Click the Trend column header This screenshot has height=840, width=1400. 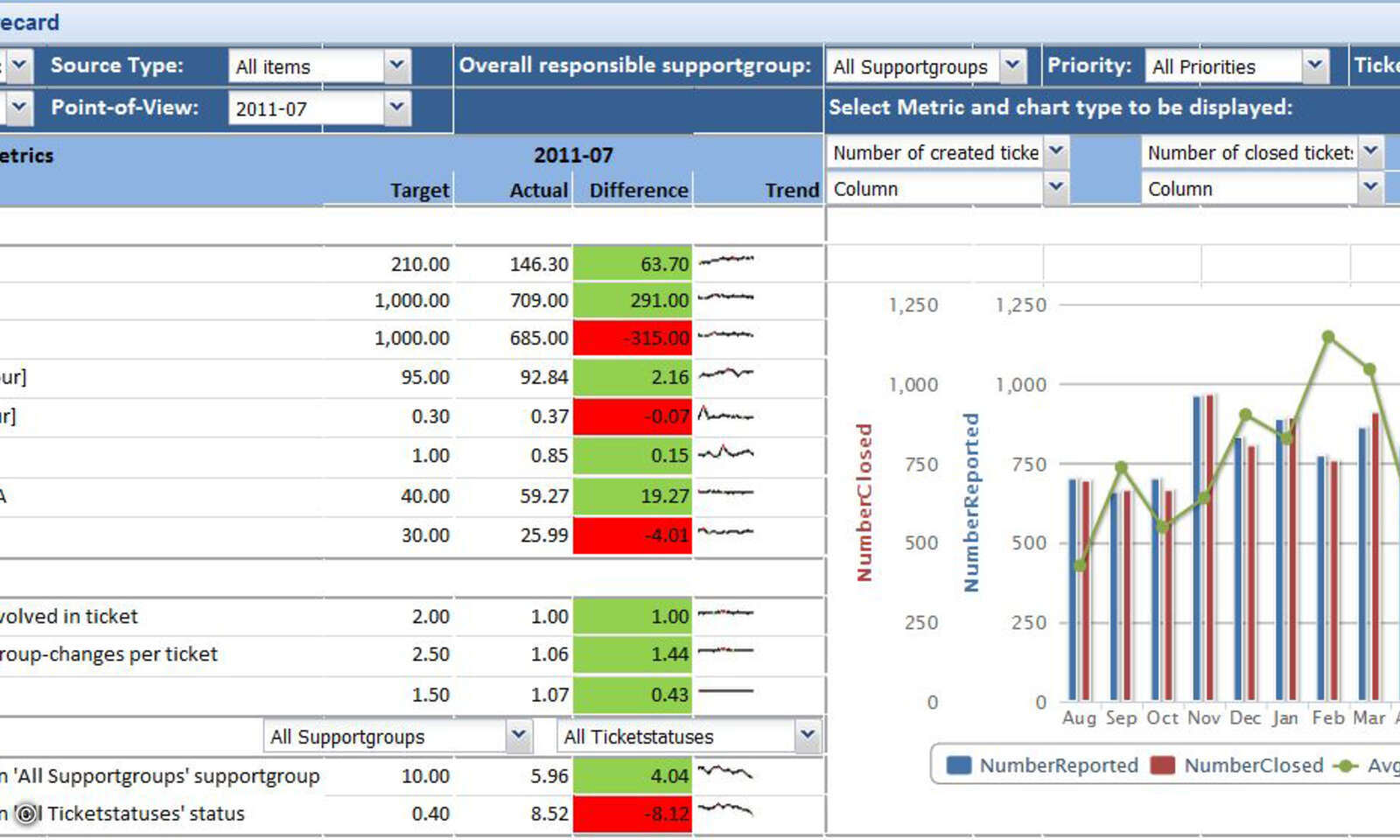[792, 190]
